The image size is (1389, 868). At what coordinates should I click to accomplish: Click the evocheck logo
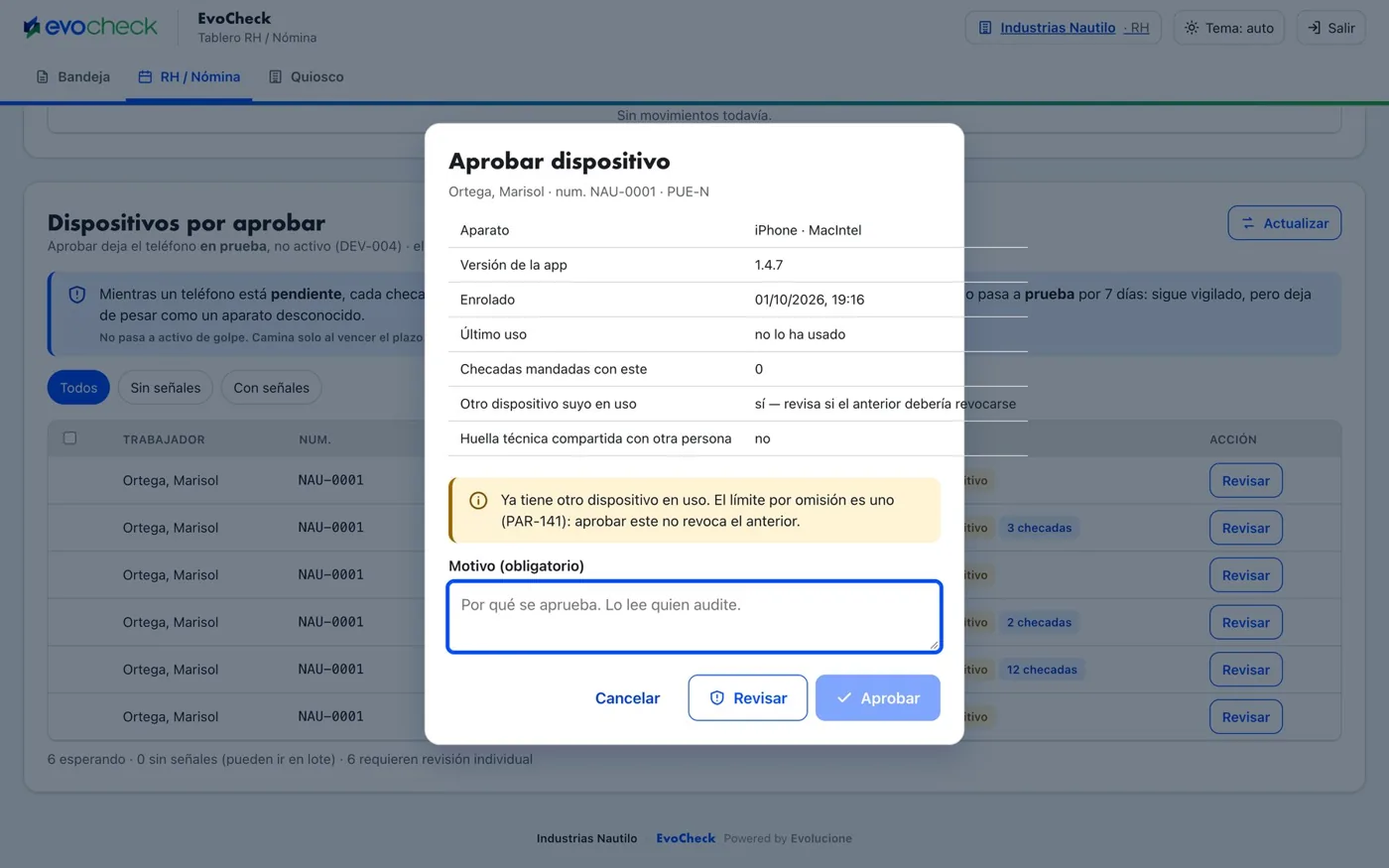pos(90,27)
